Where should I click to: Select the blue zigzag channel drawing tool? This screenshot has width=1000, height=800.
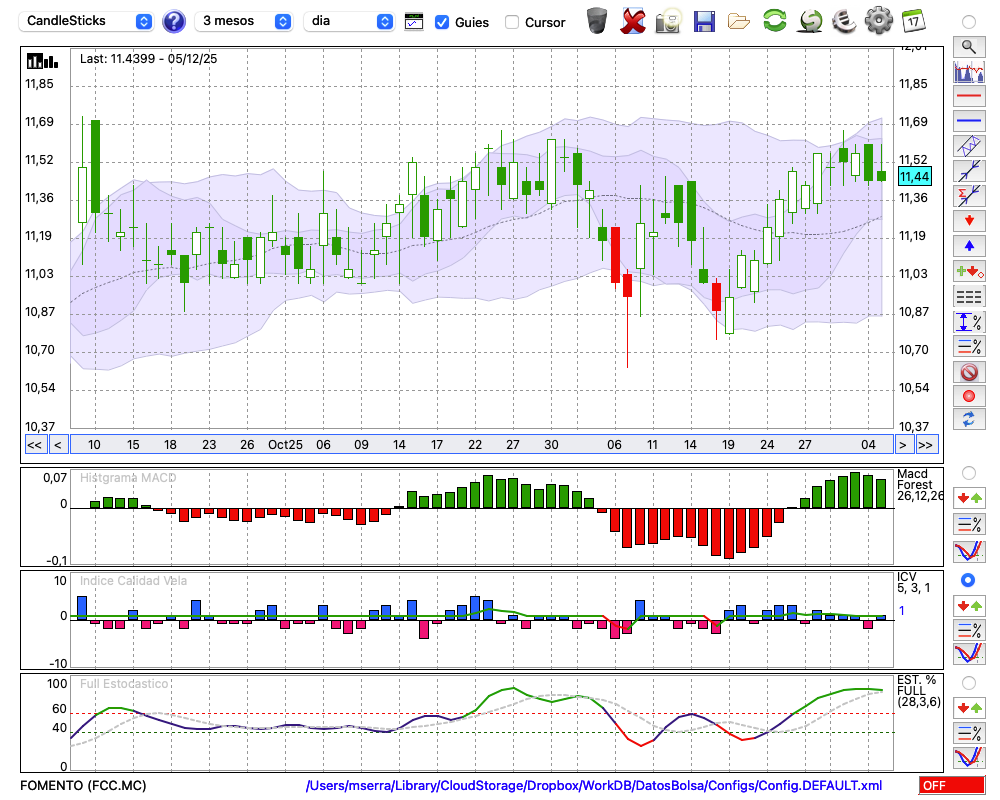tap(969, 145)
